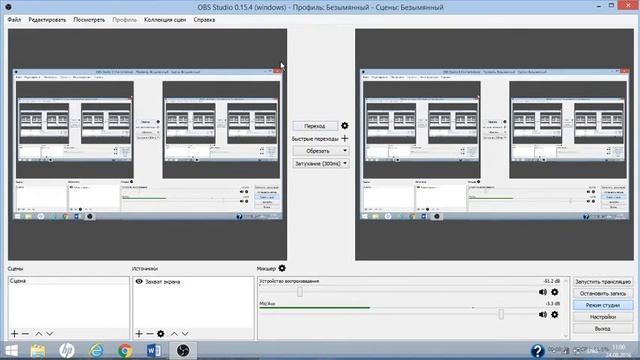Toggle Режим студии button
This screenshot has width=640, height=360.
tap(603, 305)
